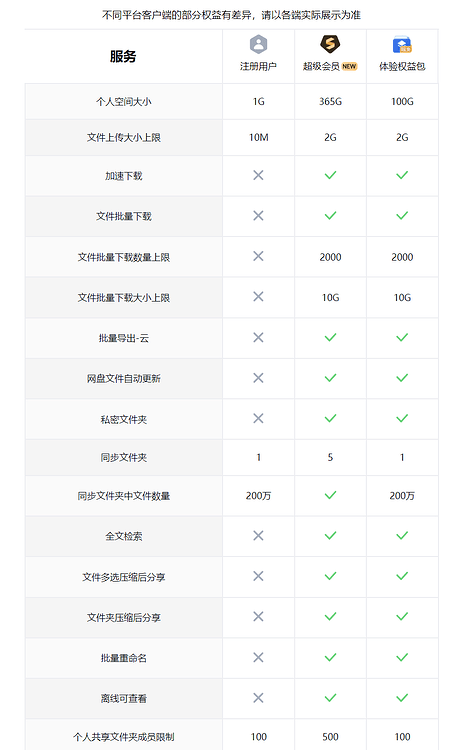Click the NEW tag beside 超级会员
The height and width of the screenshot is (750, 460).
pyautogui.click(x=350, y=66)
